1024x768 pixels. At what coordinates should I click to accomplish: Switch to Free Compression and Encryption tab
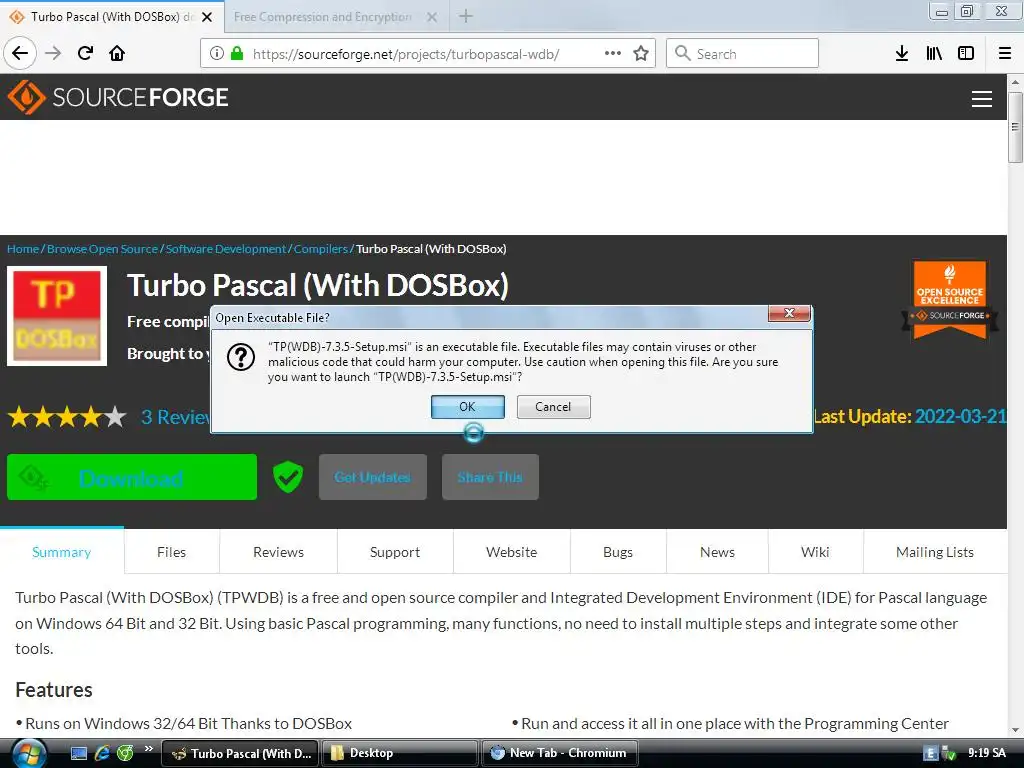[x=323, y=17]
